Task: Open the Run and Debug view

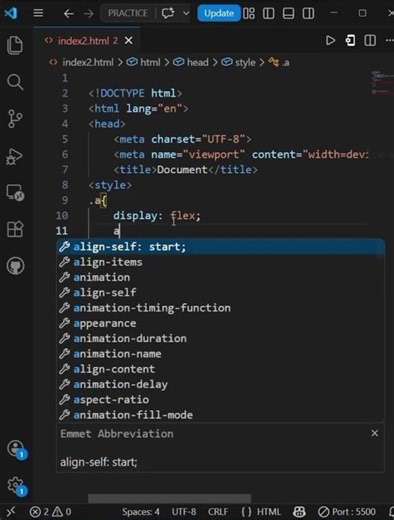Action: click(x=14, y=156)
